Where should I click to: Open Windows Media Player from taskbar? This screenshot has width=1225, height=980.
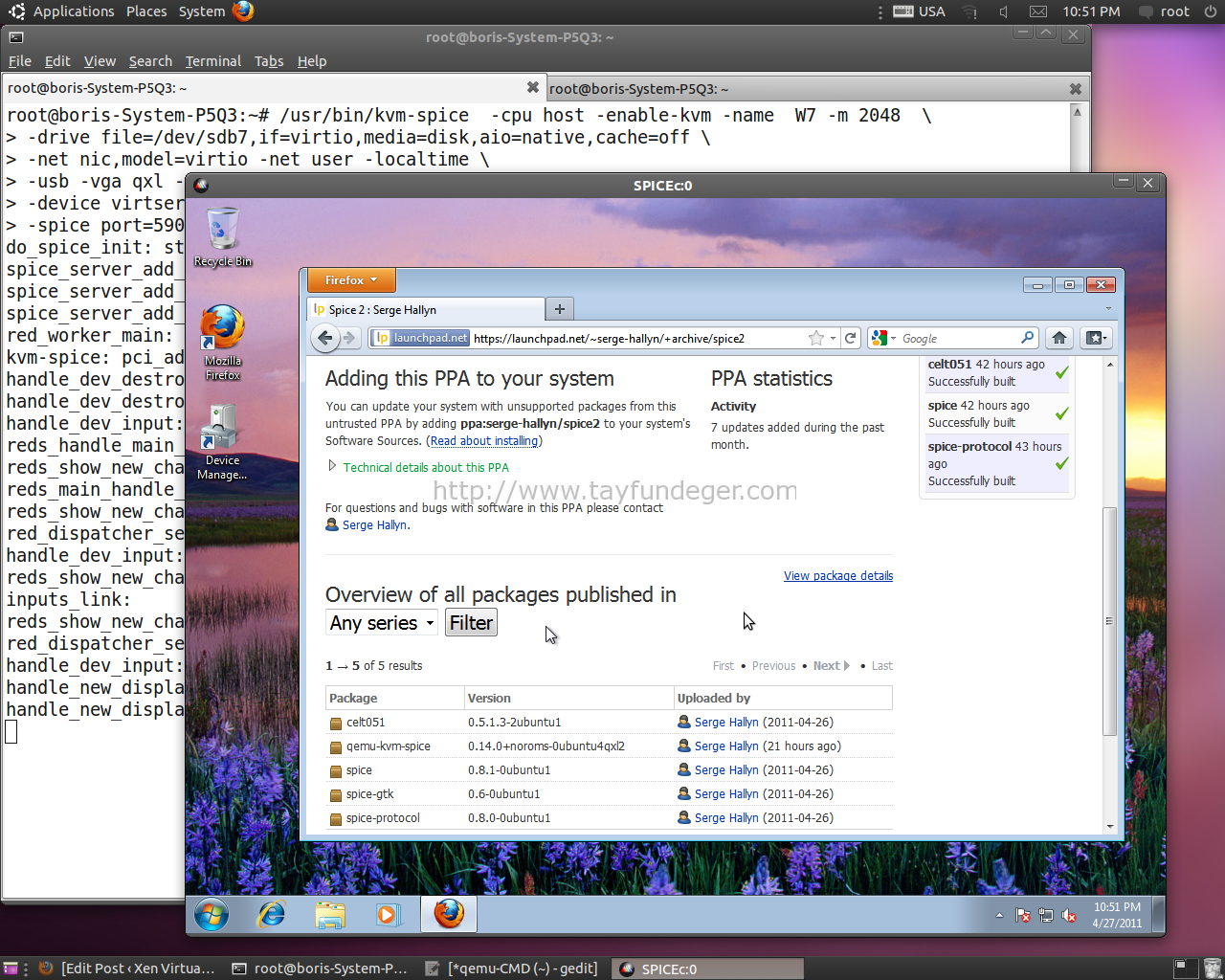click(388, 915)
